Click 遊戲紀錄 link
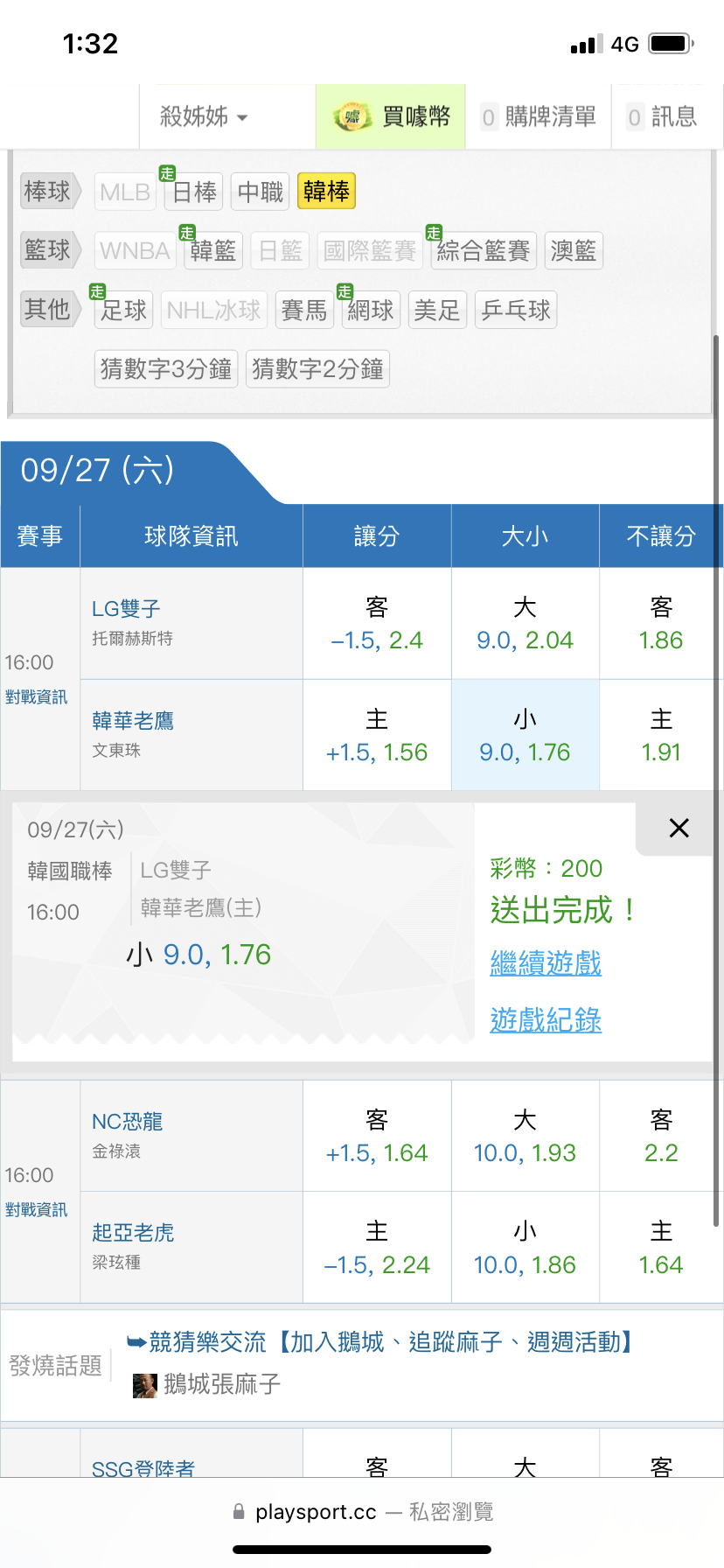724x1568 pixels. (546, 1020)
